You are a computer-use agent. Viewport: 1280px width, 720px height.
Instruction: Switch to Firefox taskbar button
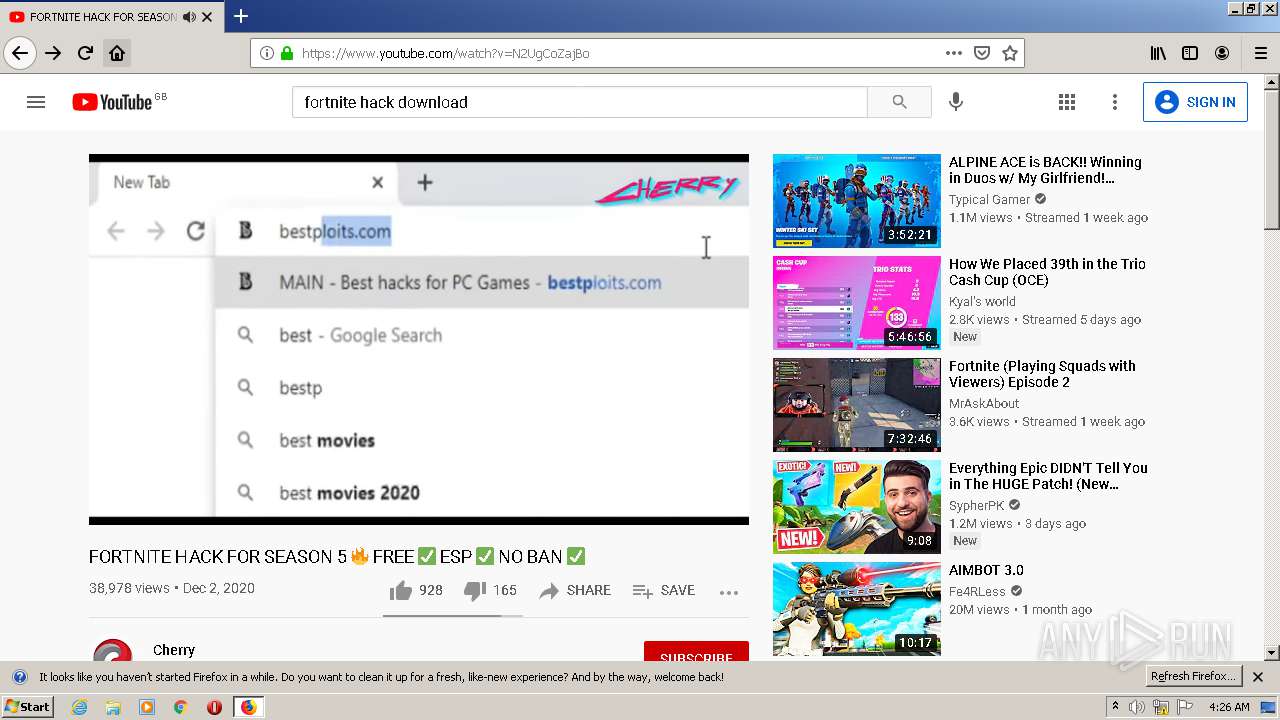click(x=248, y=707)
